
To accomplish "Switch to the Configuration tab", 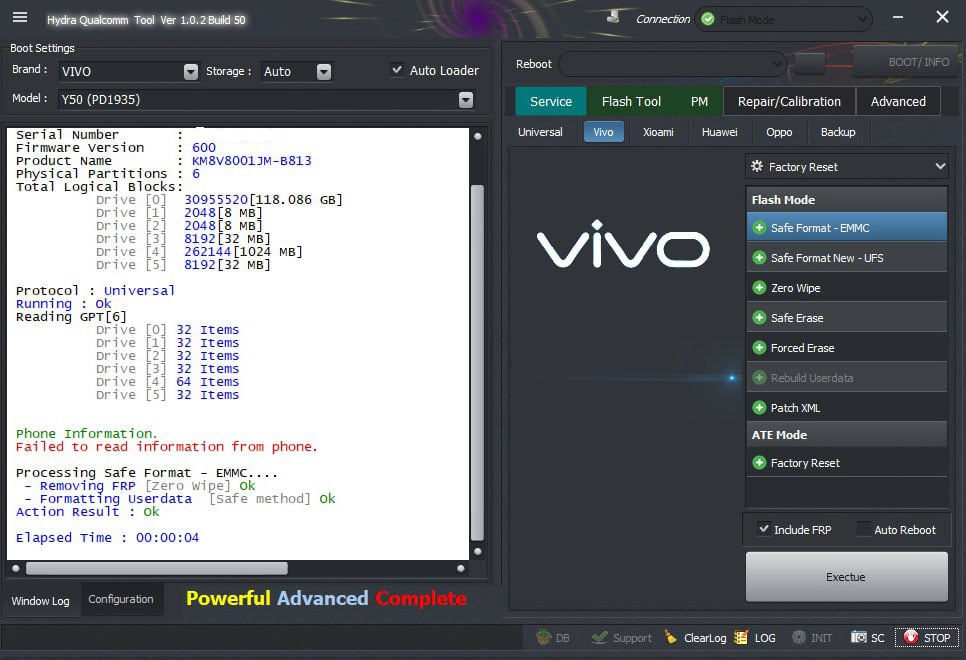I will (121, 599).
